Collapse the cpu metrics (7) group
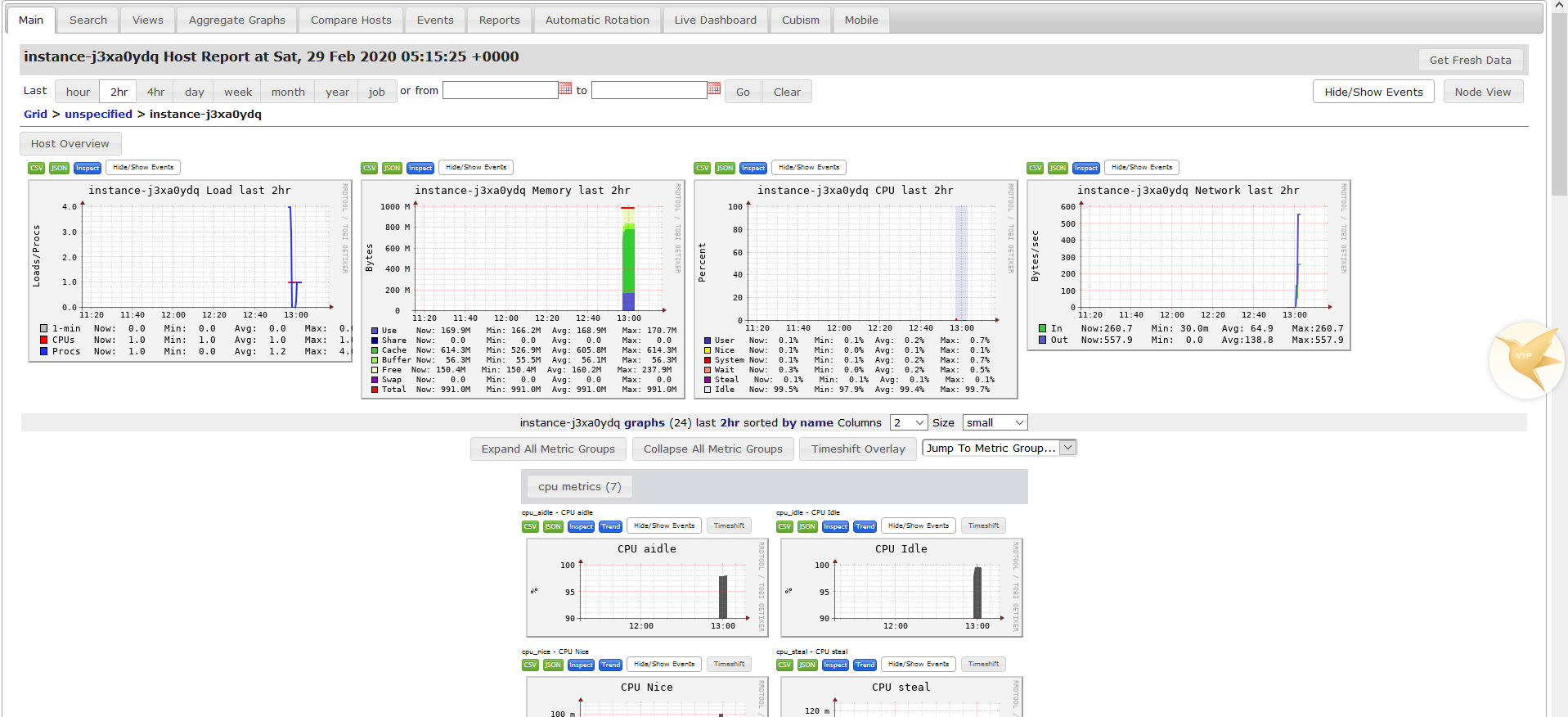Image resolution: width=1568 pixels, height=717 pixels. (580, 487)
